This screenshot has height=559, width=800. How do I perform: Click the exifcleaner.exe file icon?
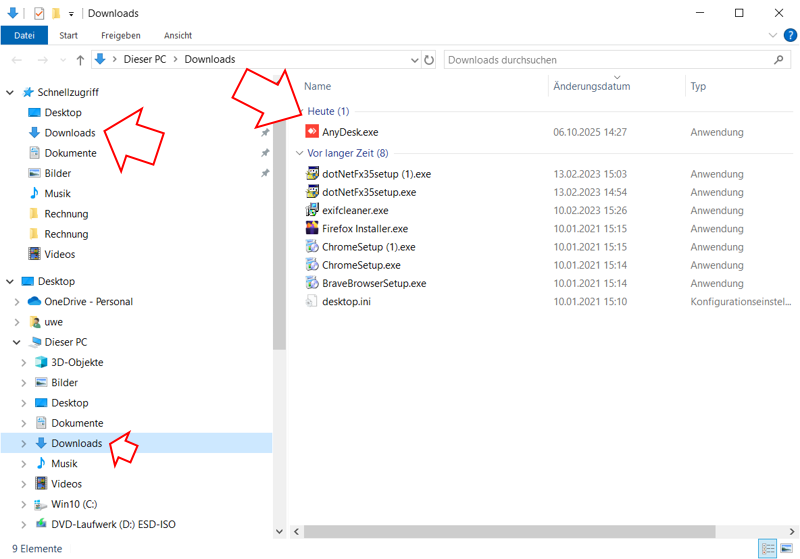click(312, 211)
